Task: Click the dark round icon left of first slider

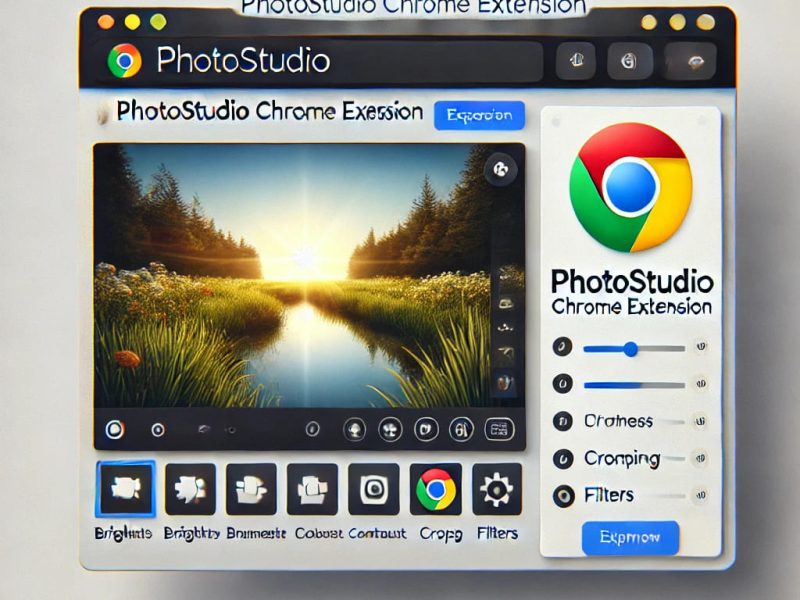Action: [562, 347]
